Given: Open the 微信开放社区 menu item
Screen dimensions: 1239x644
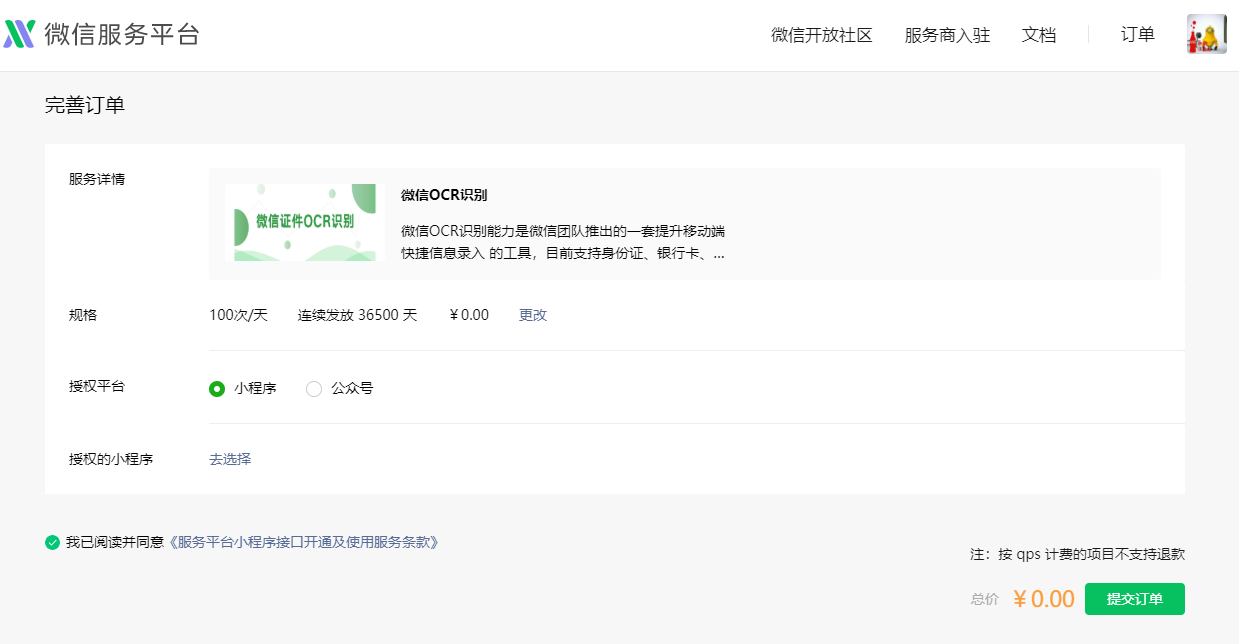Looking at the screenshot, I should (822, 35).
